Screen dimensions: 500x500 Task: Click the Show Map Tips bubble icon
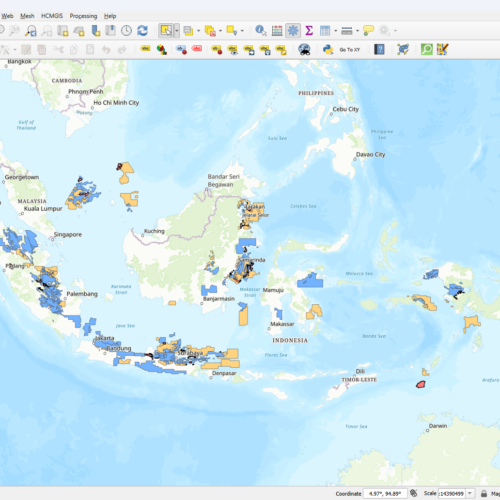point(368,31)
